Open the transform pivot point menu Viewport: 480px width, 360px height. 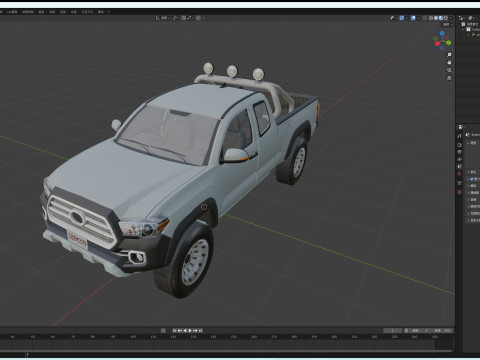[x=176, y=18]
